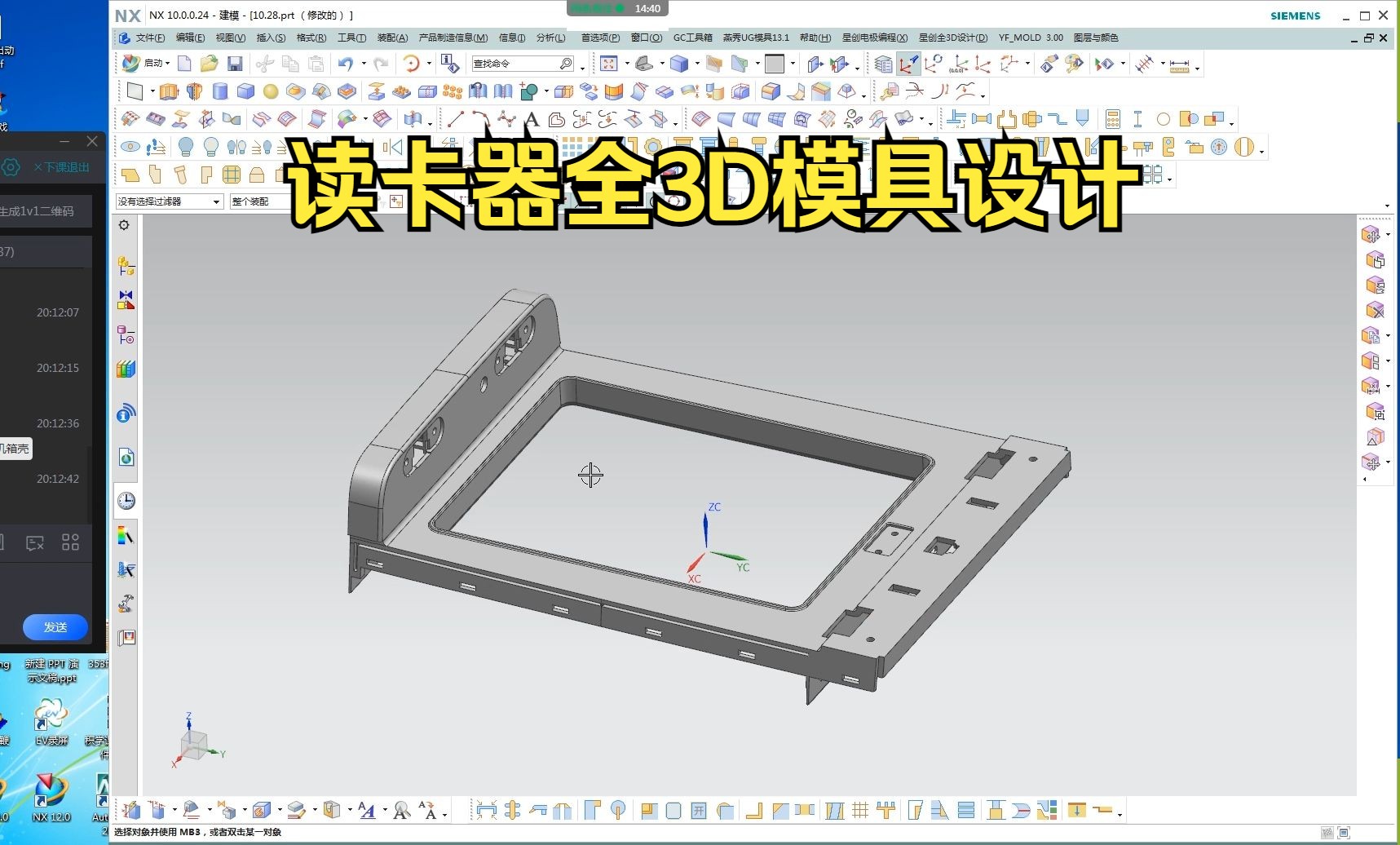1400x845 pixels.
Task: Click the blue information icon in left sidebar
Action: [x=125, y=414]
